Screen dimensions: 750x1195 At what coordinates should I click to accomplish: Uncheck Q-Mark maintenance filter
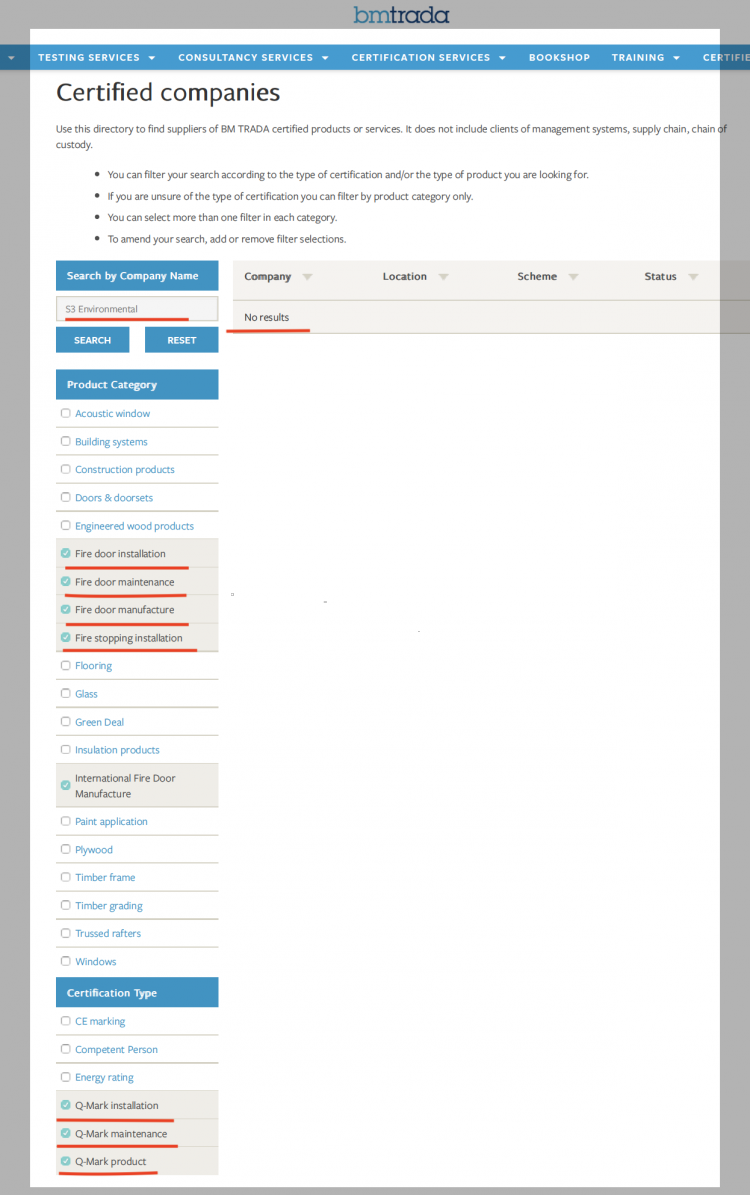[66, 1133]
